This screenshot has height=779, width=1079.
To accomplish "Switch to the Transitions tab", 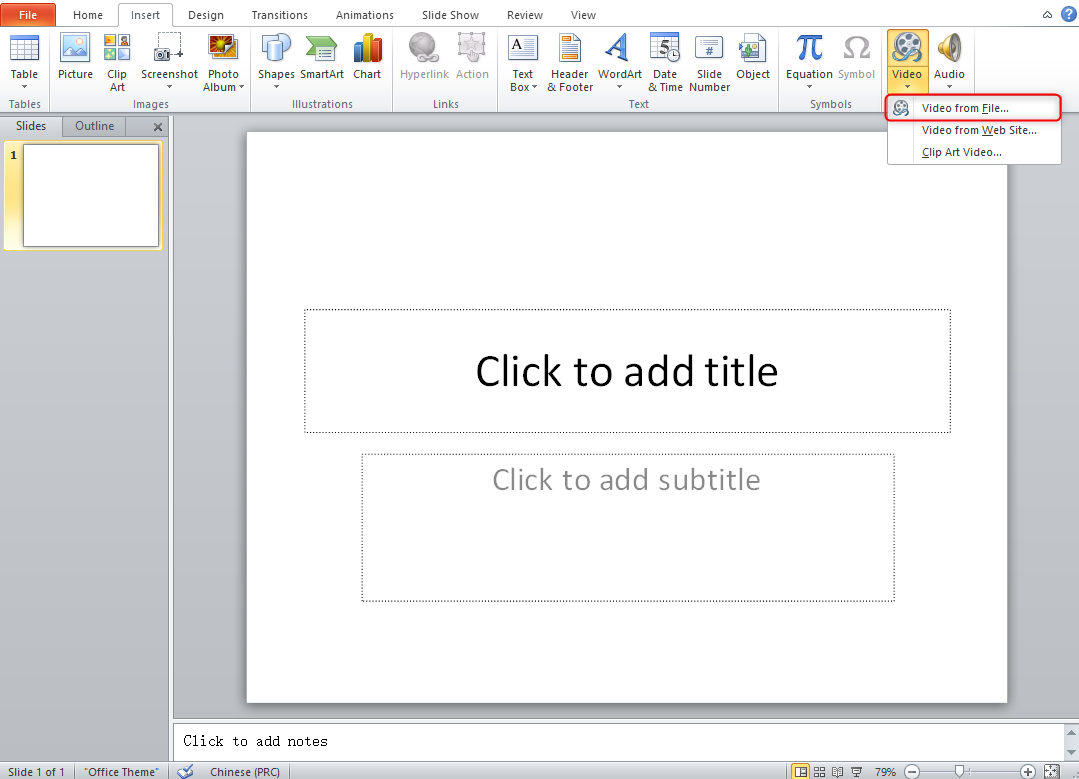I will click(x=279, y=14).
